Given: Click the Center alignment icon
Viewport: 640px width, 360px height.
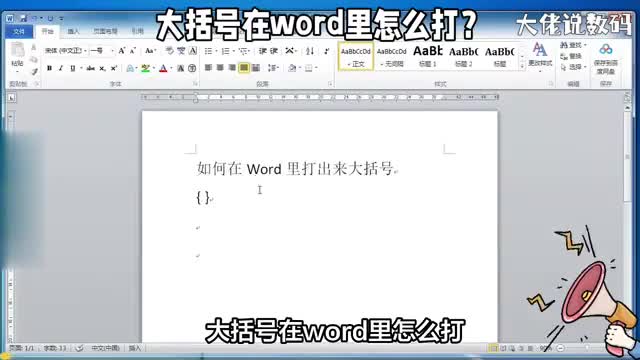Looking at the screenshot, I should click(x=220, y=68).
